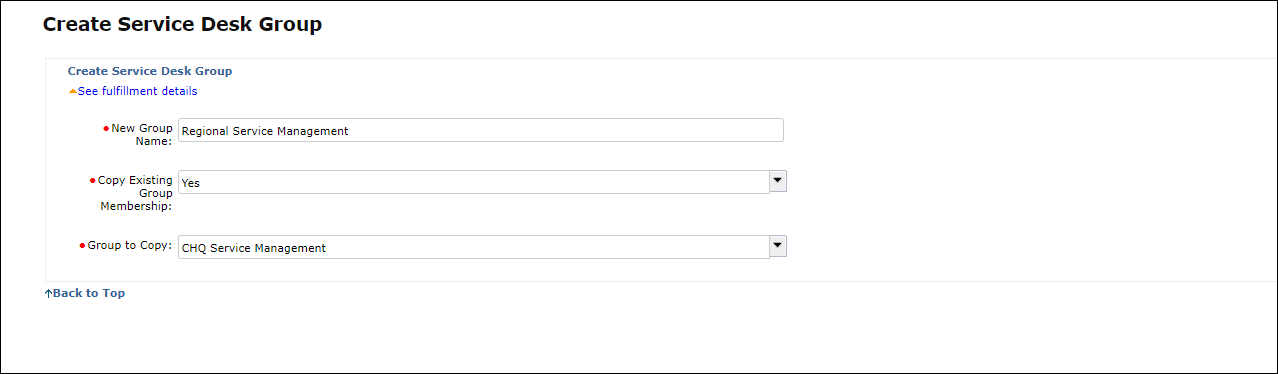Open the combo box showing Yes
1278x374 pixels.
point(482,182)
